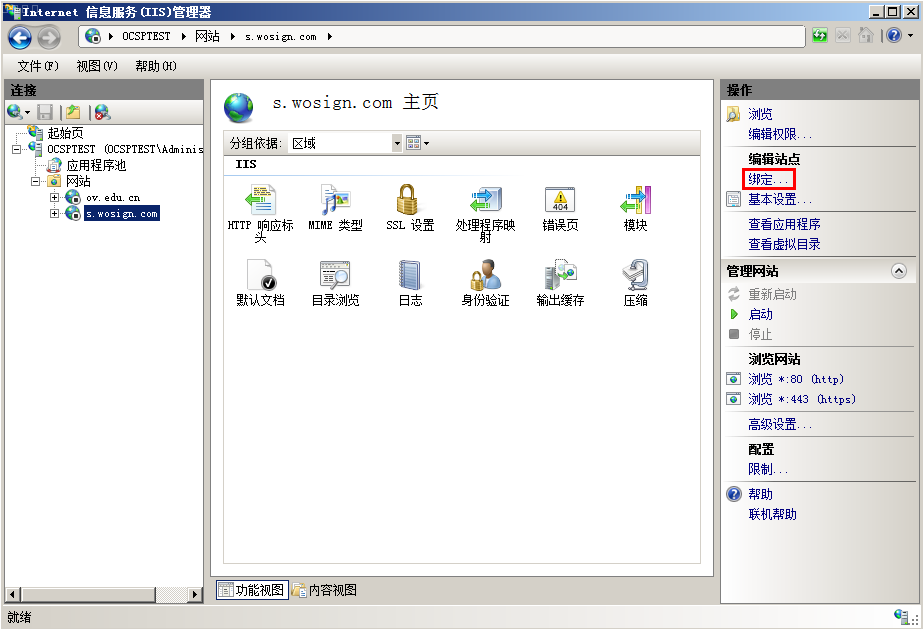The image size is (923, 629).
Task: Collapse the 管理网站 section
Action: 898,271
